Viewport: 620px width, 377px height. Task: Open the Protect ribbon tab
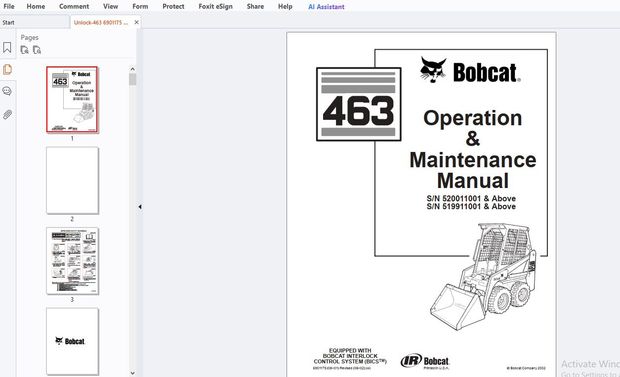coord(173,6)
